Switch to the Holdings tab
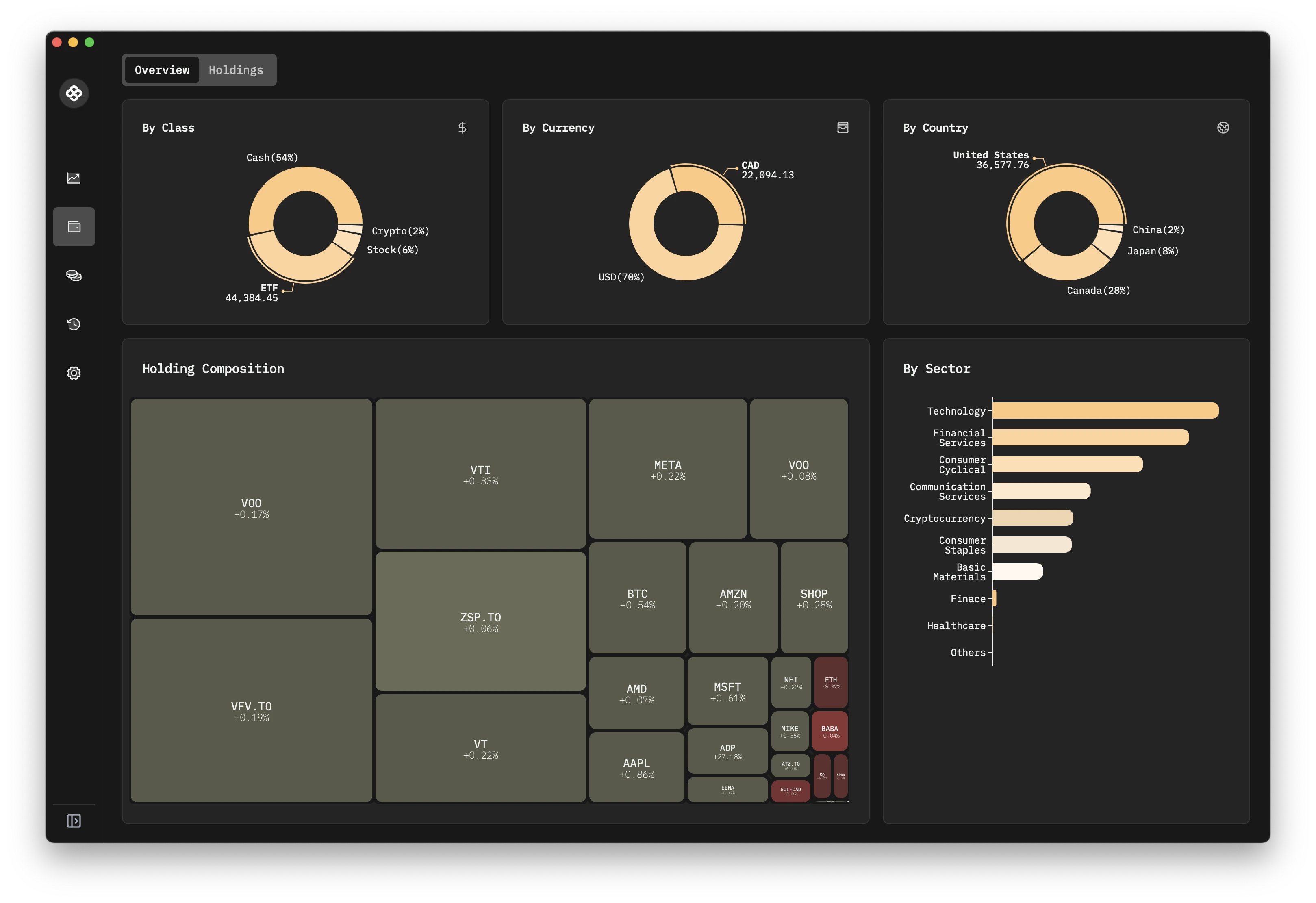The height and width of the screenshot is (903, 1316). (x=236, y=69)
